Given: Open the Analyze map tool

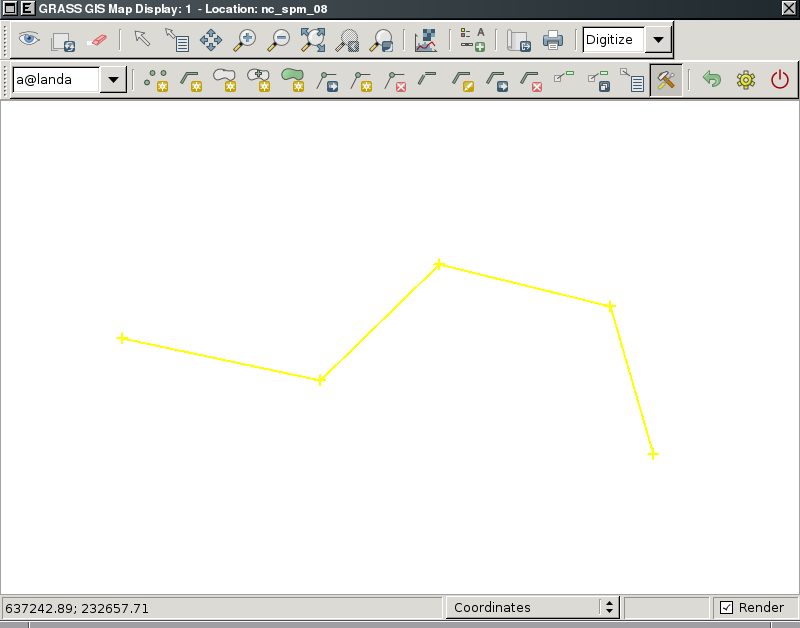Looking at the screenshot, I should click(x=426, y=40).
